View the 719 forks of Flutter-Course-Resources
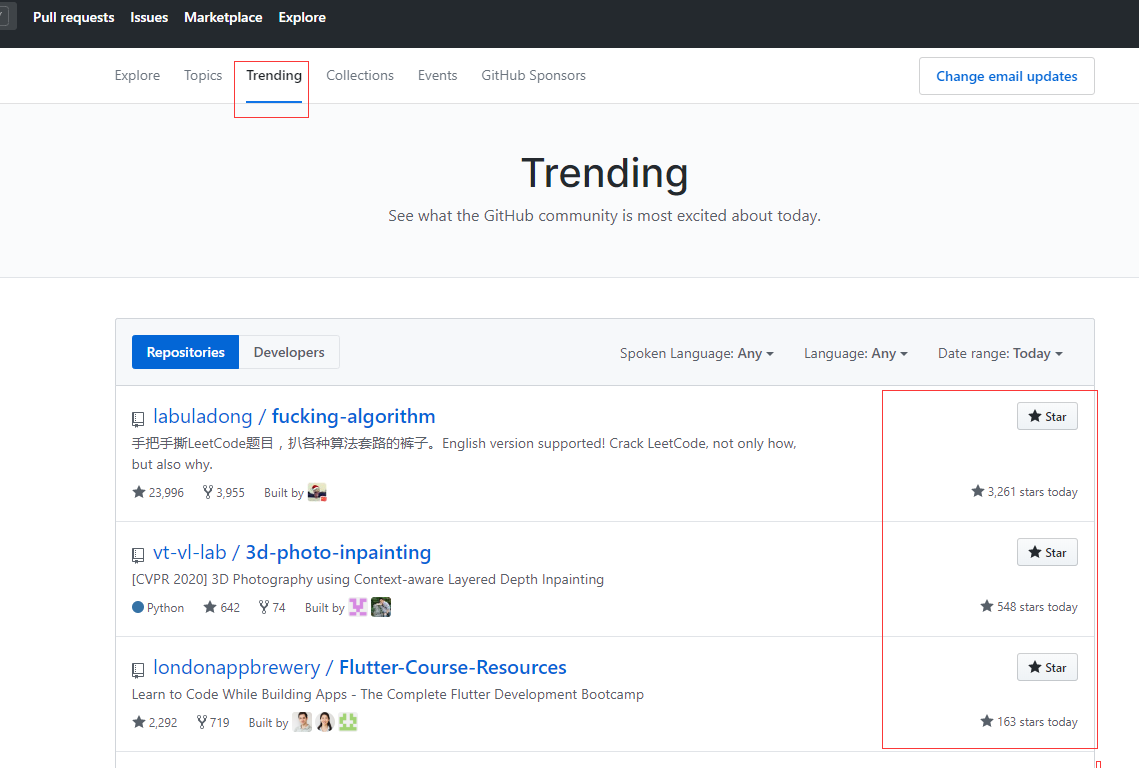 (213, 722)
